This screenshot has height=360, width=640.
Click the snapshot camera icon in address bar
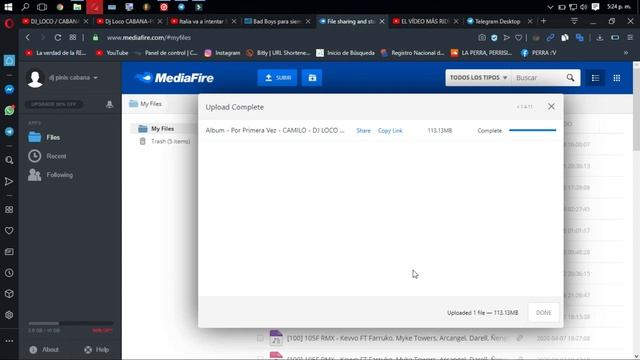tap(482, 38)
